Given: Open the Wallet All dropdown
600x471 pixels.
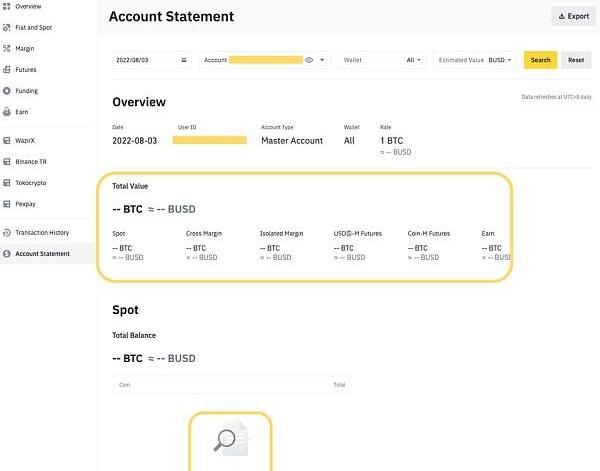Looking at the screenshot, I should click(414, 60).
